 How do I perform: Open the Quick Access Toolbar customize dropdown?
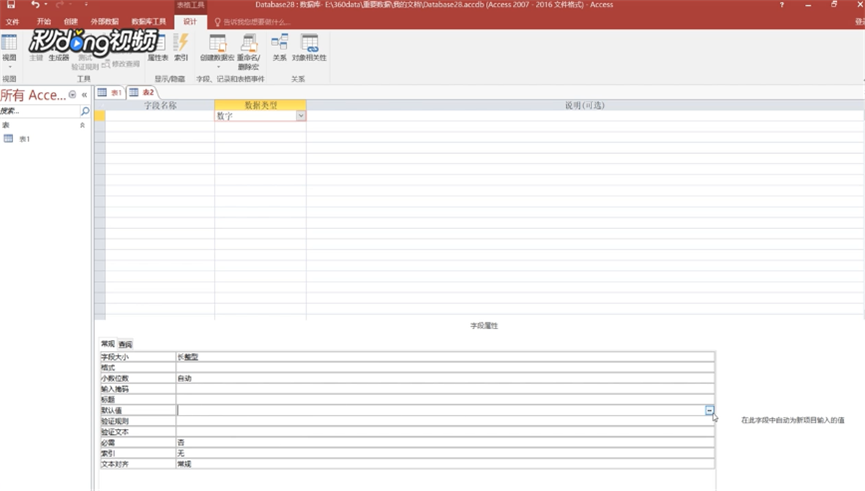pos(86,4)
